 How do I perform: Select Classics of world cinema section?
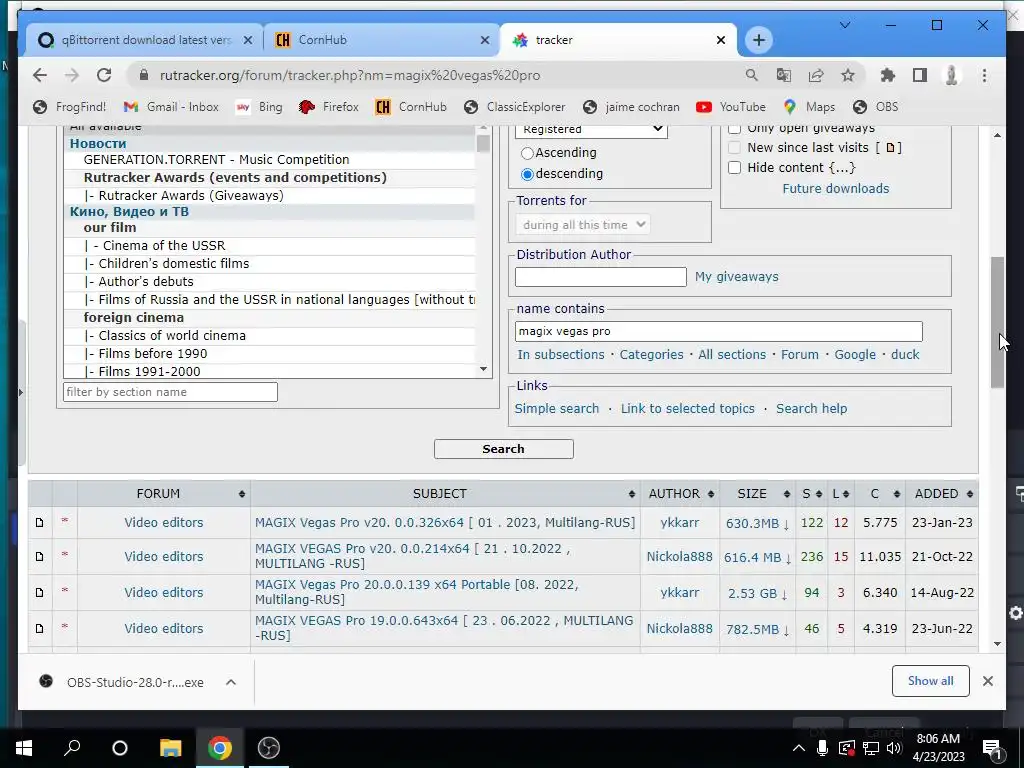(269, 336)
